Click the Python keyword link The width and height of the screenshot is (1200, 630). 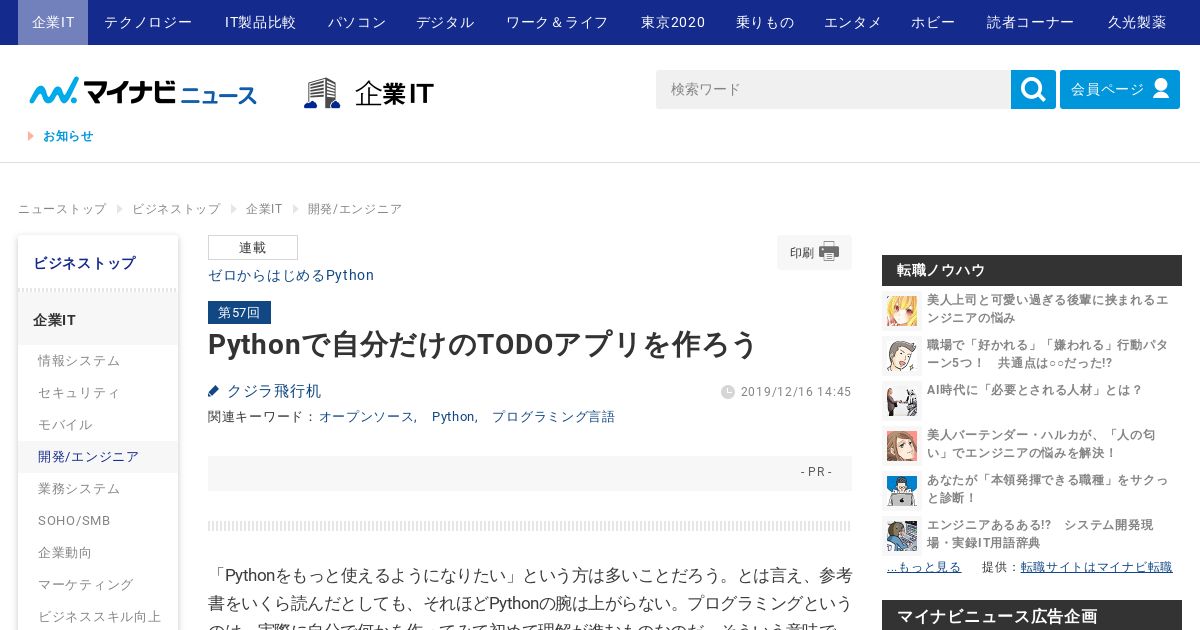453,416
